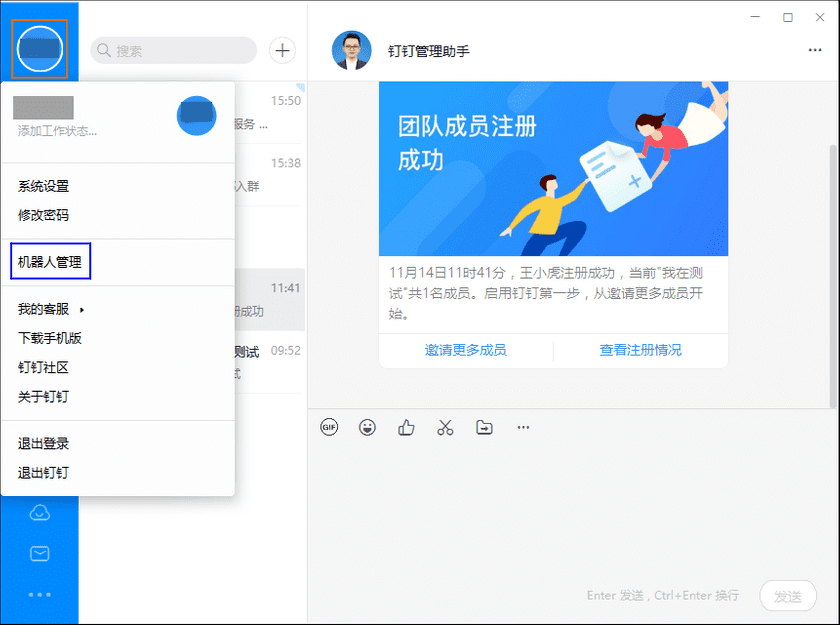Select 机器人管理 menu item
Viewport: 840px width, 625px height.
[x=50, y=260]
